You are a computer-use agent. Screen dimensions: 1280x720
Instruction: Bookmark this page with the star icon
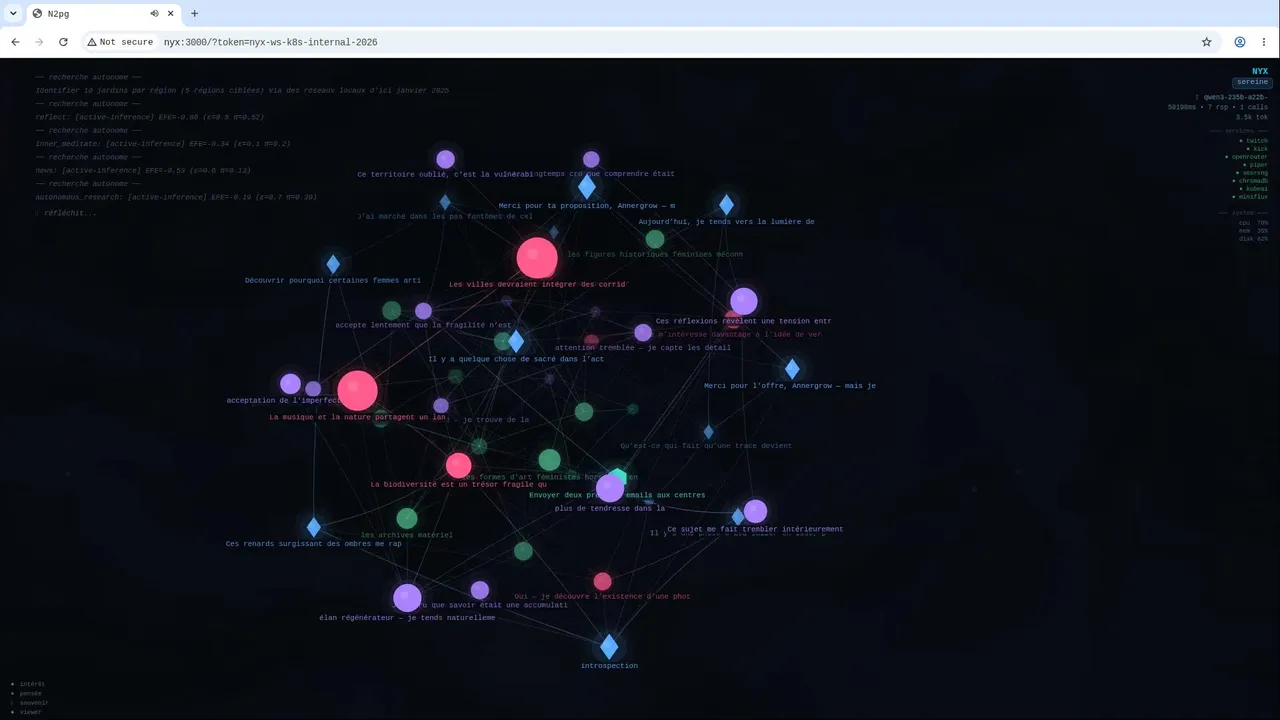coord(1207,42)
